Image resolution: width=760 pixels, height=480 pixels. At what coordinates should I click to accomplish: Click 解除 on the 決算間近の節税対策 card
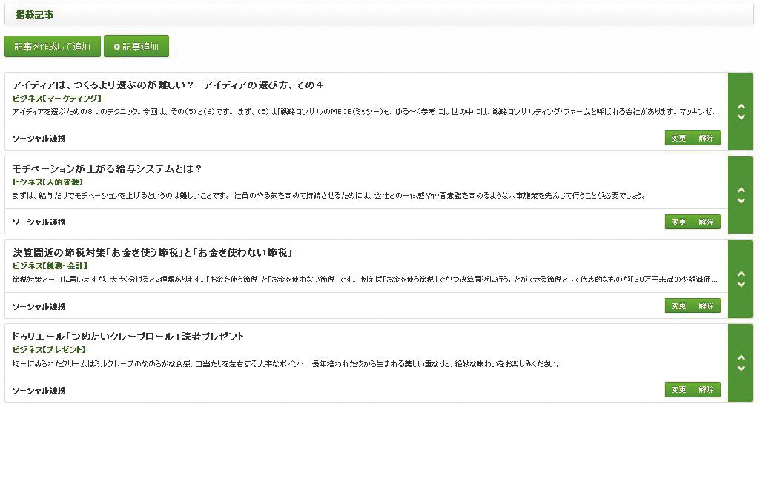point(706,306)
